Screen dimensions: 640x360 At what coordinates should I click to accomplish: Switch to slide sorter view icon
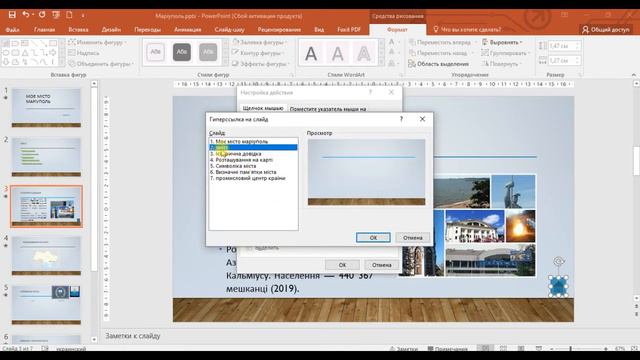[503, 349]
